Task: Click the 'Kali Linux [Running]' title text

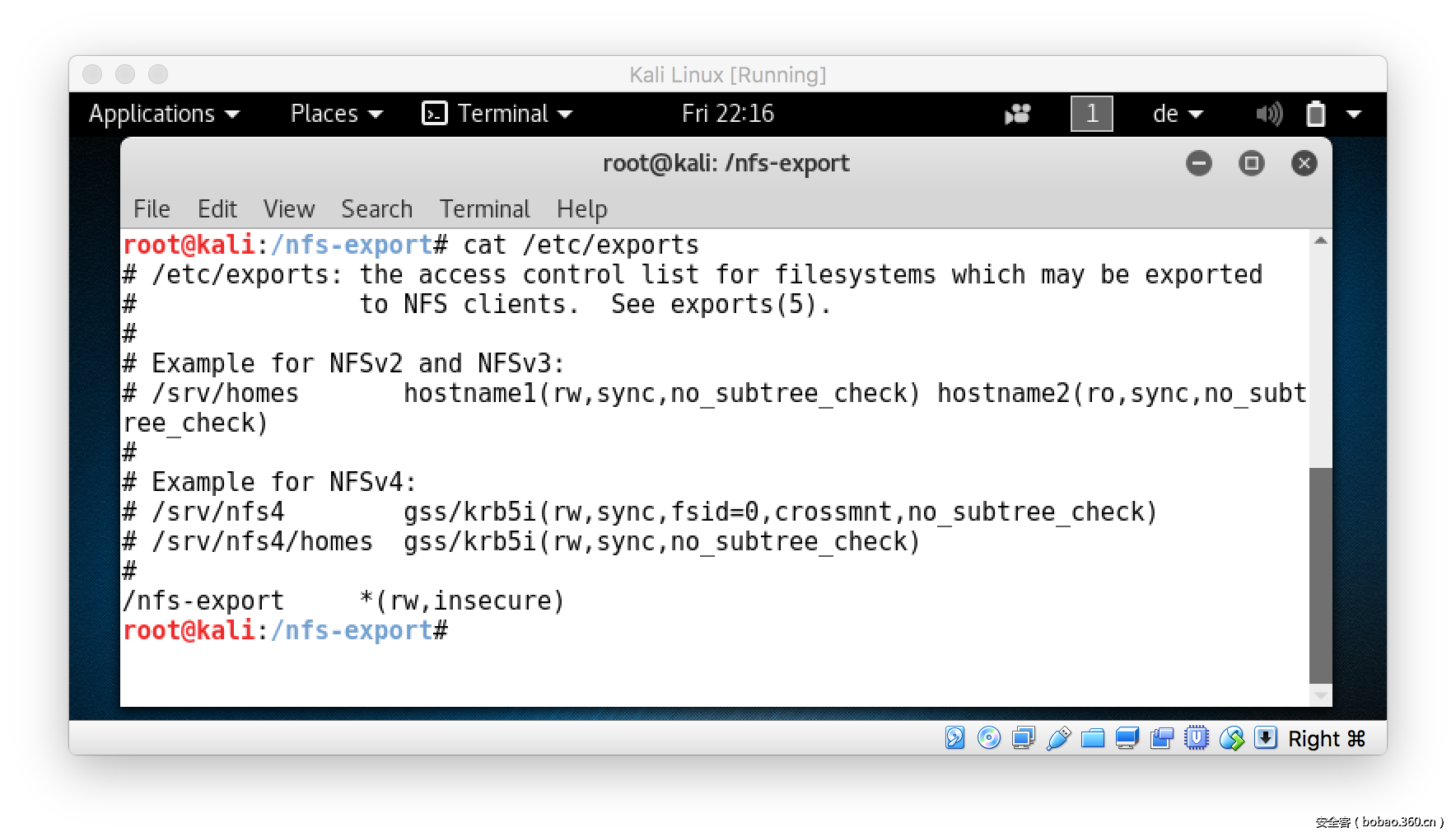Action: click(728, 75)
